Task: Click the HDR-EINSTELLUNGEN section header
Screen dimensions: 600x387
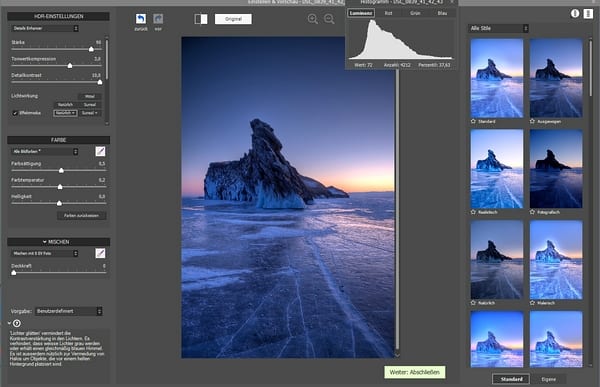Action: 59,16
